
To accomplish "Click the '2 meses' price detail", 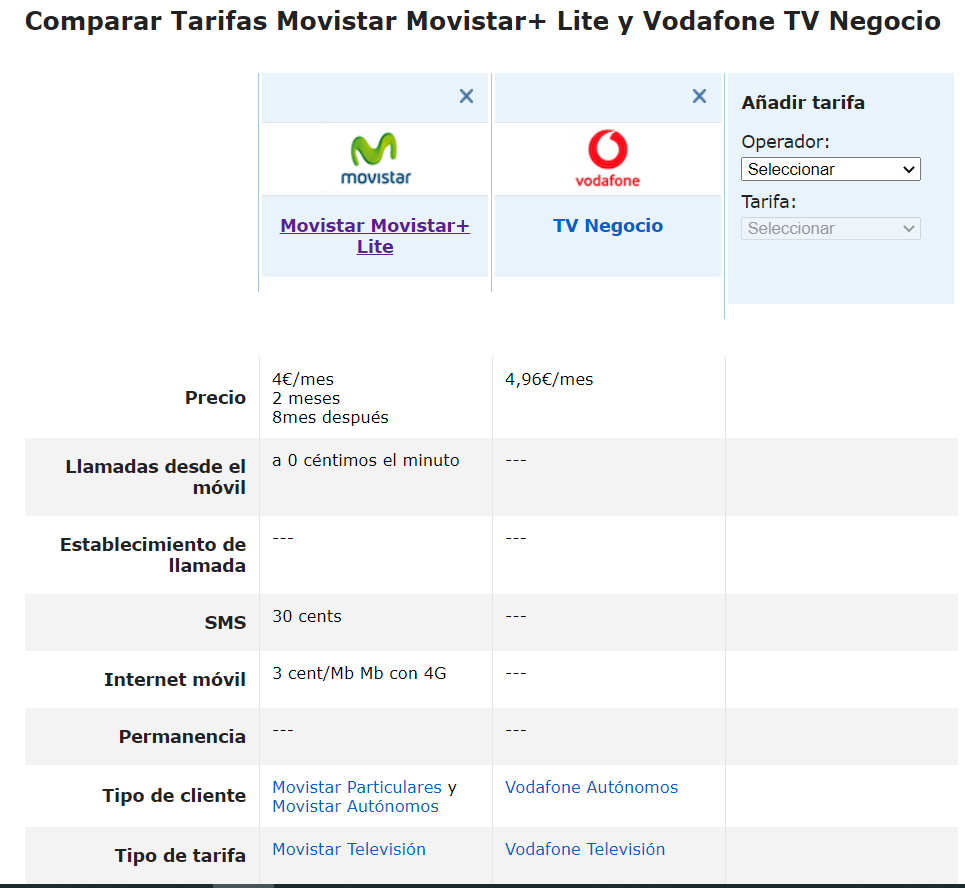I will [x=306, y=398].
